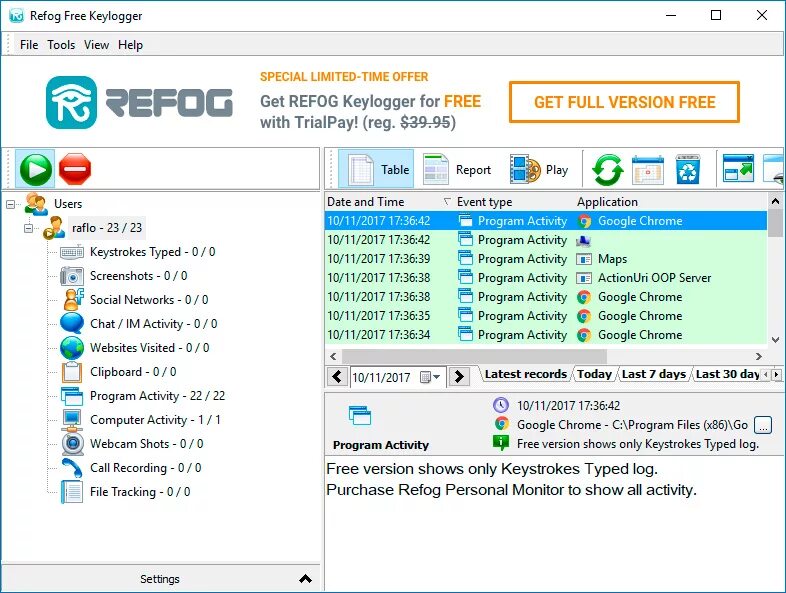Click the ellipsis button beside Chrome path

coord(762,425)
